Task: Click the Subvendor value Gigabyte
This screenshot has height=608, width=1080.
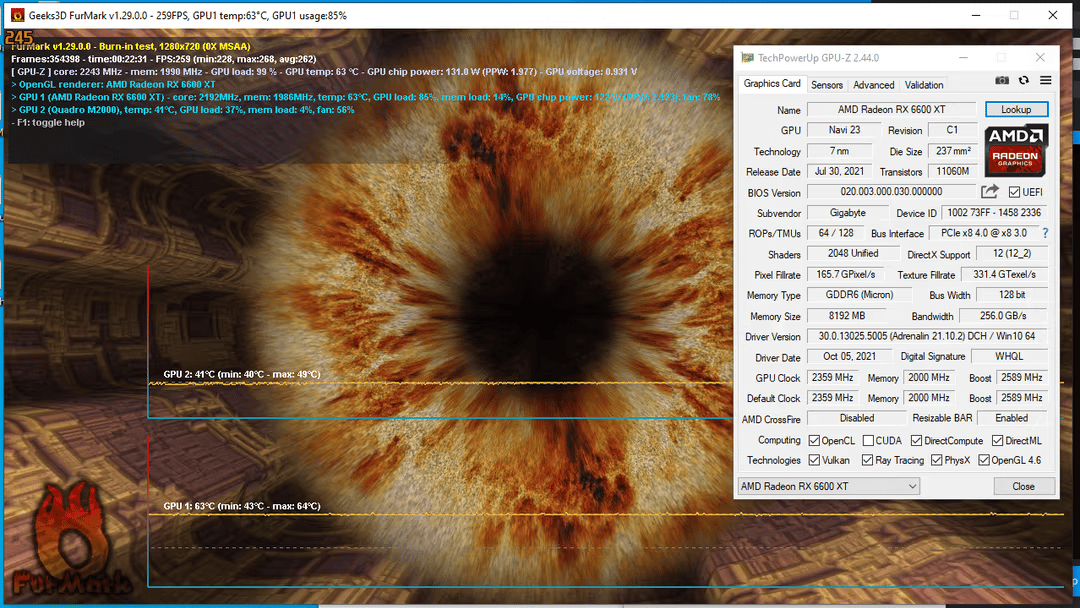Action: click(x=847, y=213)
